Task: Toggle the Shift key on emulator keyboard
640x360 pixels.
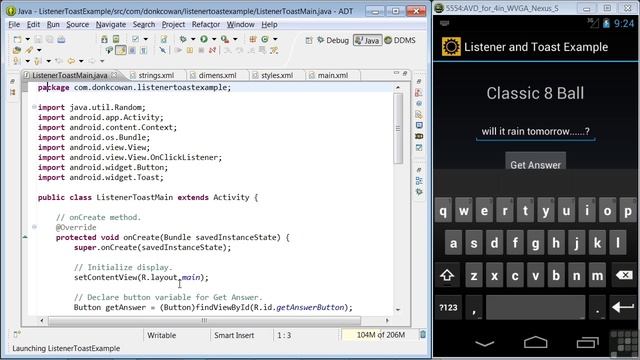Action: tap(447, 276)
